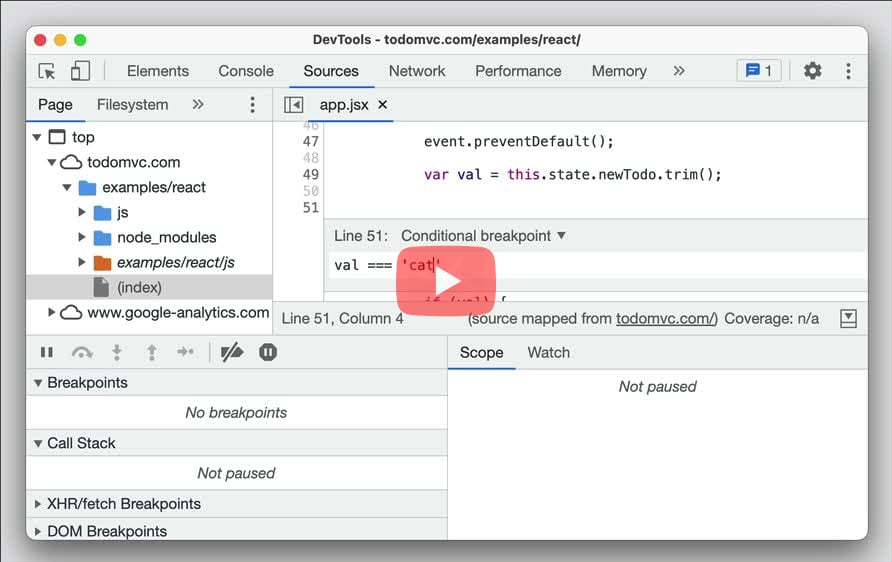
Task: Collapse the Call Stack section
Action: click(38, 443)
